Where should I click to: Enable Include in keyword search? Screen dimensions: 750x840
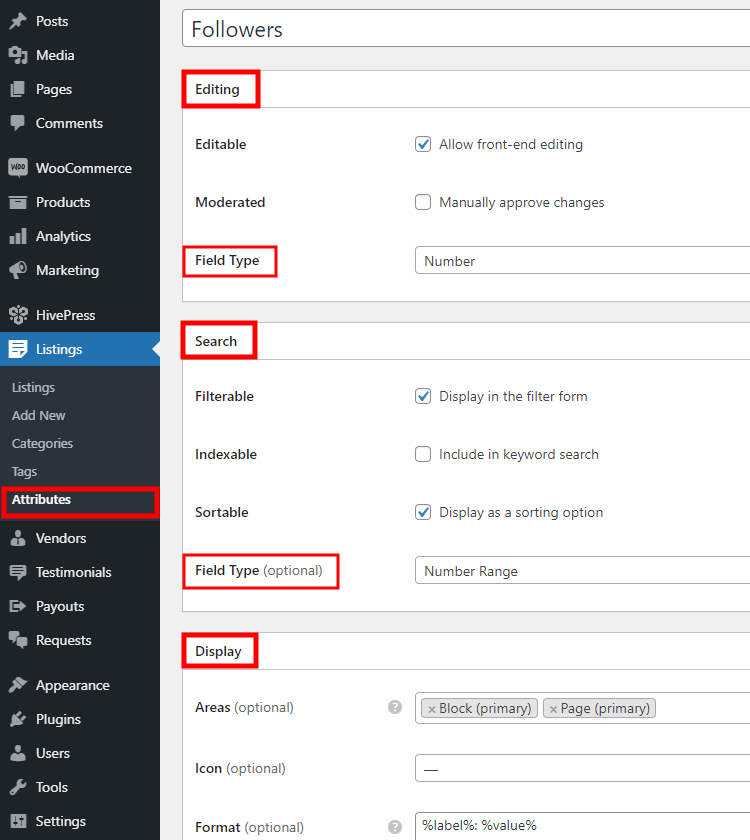(x=423, y=454)
